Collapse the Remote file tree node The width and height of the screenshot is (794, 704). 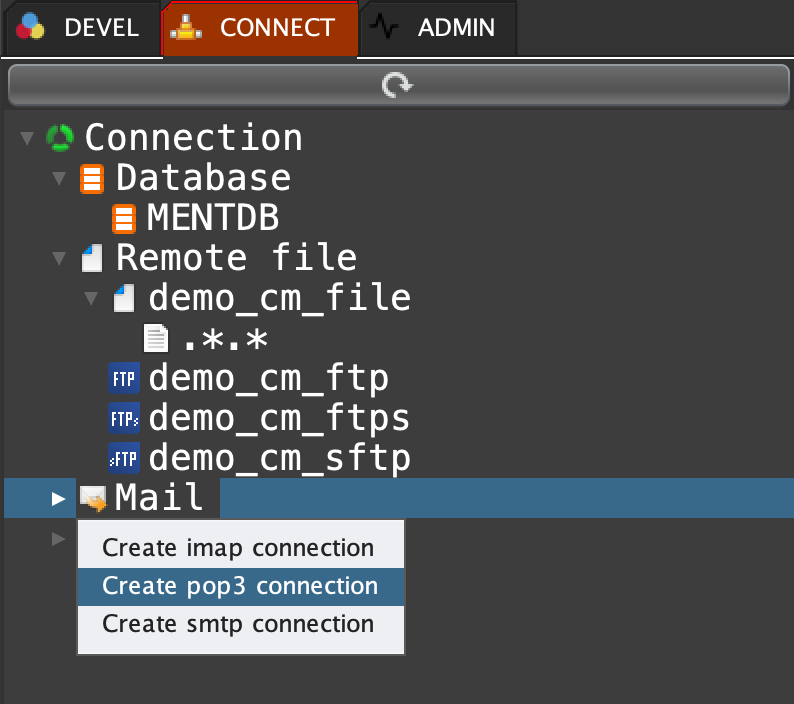(59, 259)
